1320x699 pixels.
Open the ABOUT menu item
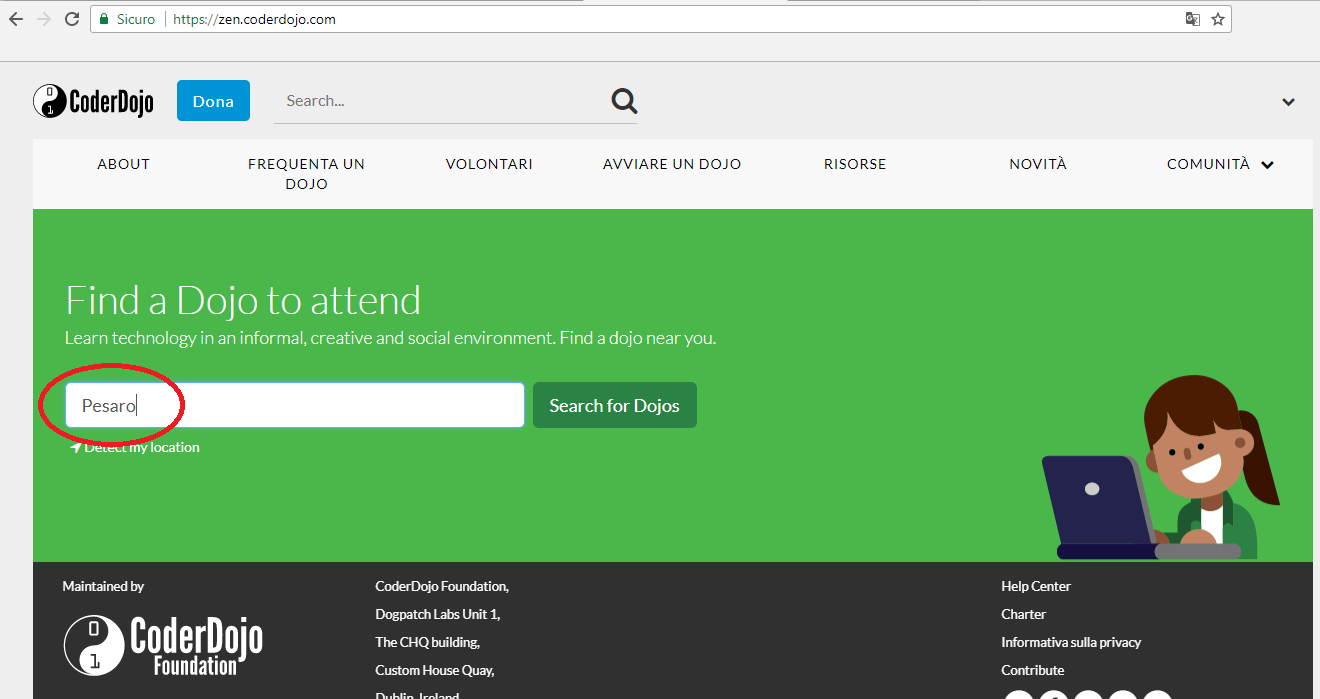124,164
